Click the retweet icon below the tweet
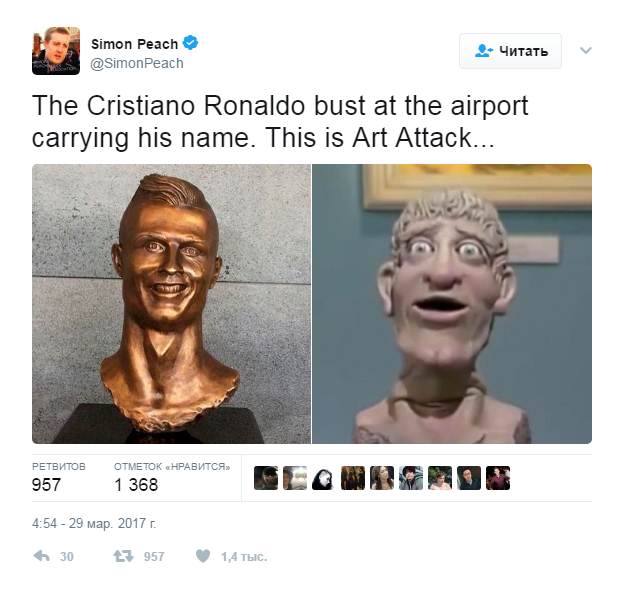Viewport: 631px width, 591px height. (x=123, y=556)
